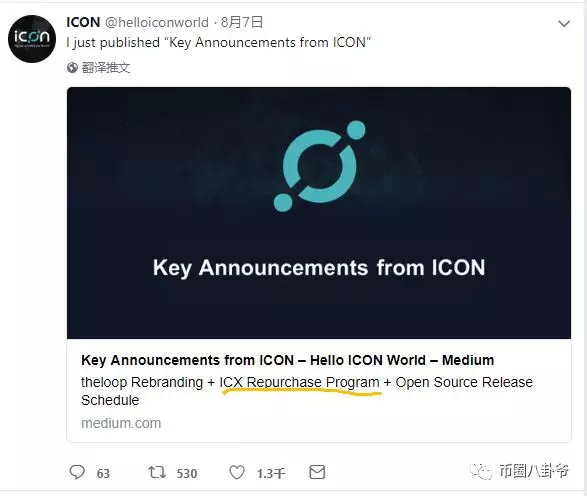The image size is (587, 496).
Task: Click the card title Key Announcements from ICON
Action: [x=287, y=360]
